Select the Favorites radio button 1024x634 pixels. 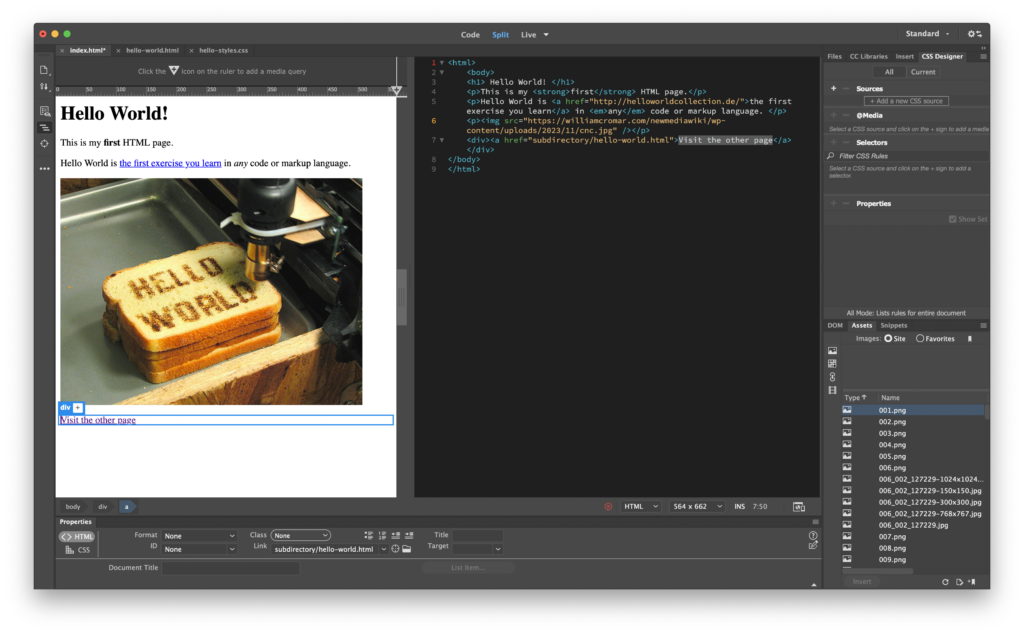point(920,339)
